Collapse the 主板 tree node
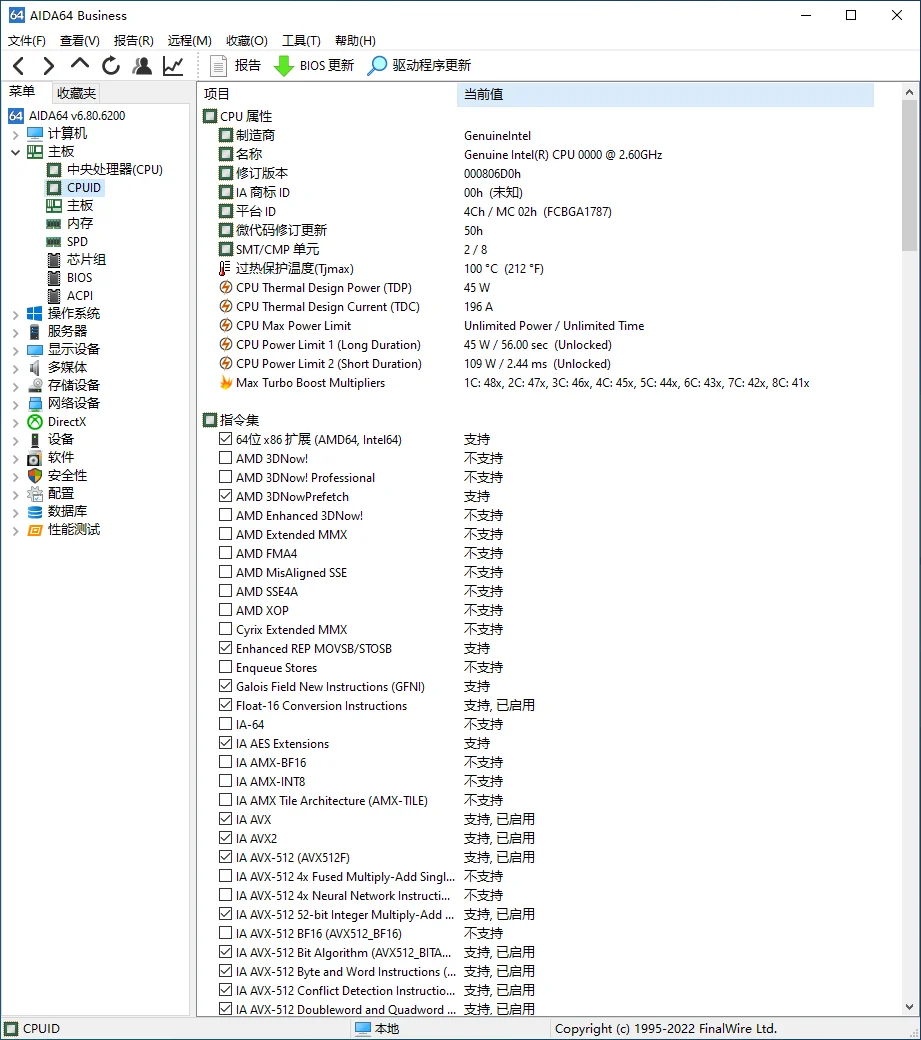921x1040 pixels. pyautogui.click(x=15, y=152)
